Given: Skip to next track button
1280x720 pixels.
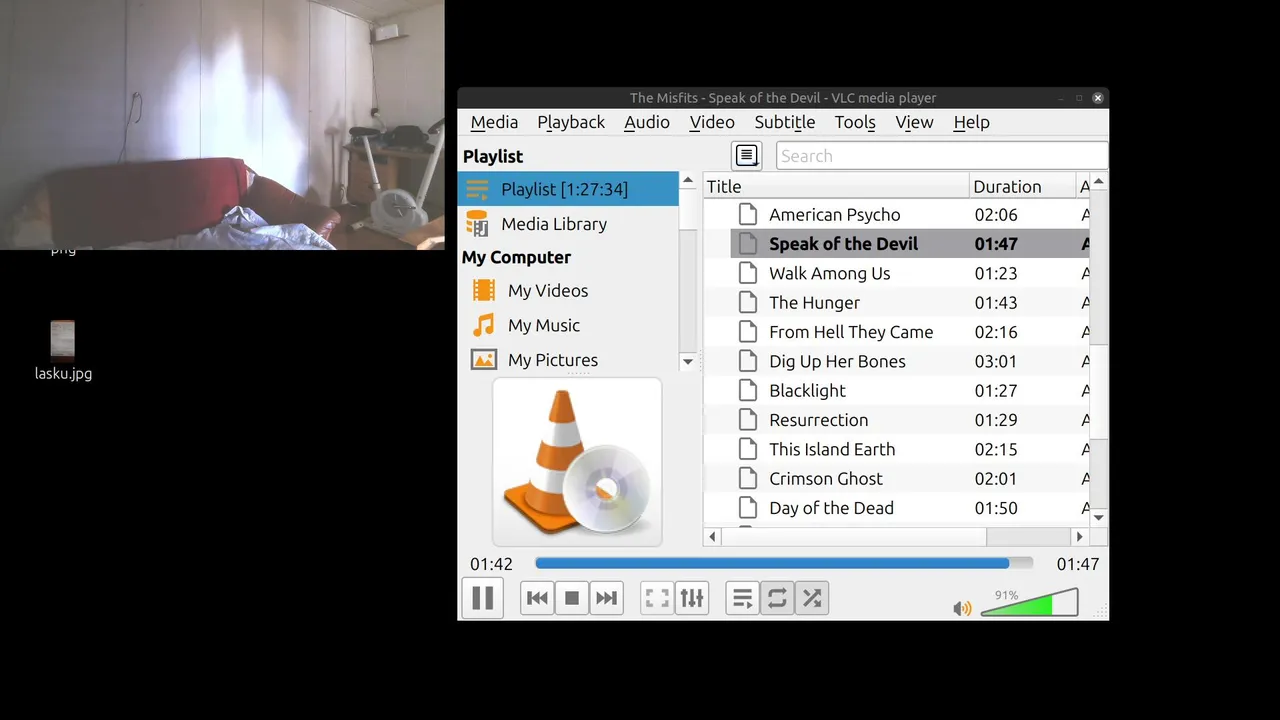Looking at the screenshot, I should [606, 598].
